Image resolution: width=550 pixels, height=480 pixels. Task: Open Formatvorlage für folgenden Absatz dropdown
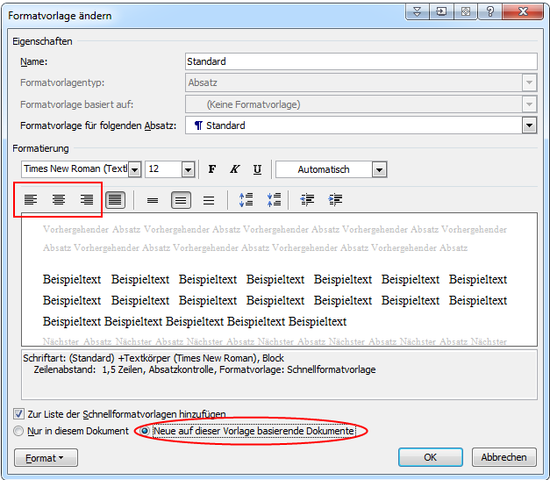[530, 125]
